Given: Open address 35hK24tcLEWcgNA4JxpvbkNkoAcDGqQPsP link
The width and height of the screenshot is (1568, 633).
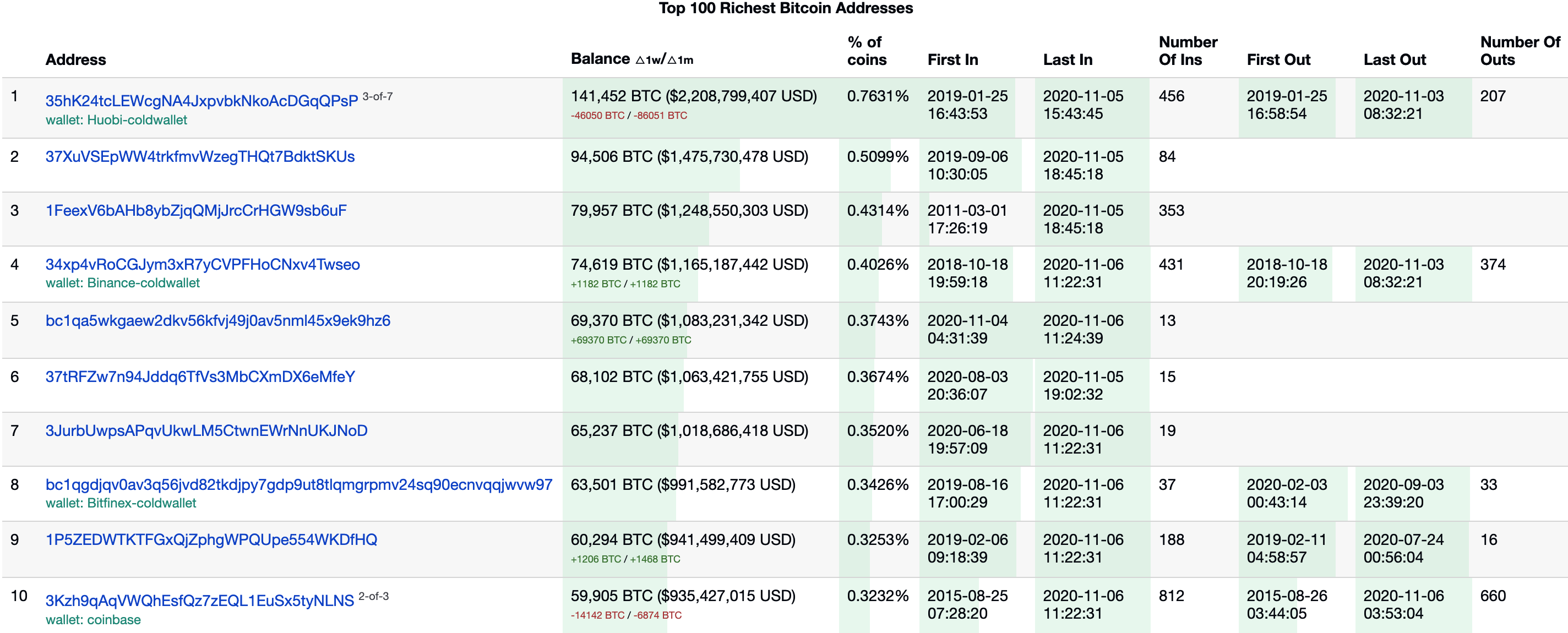Looking at the screenshot, I should [202, 101].
